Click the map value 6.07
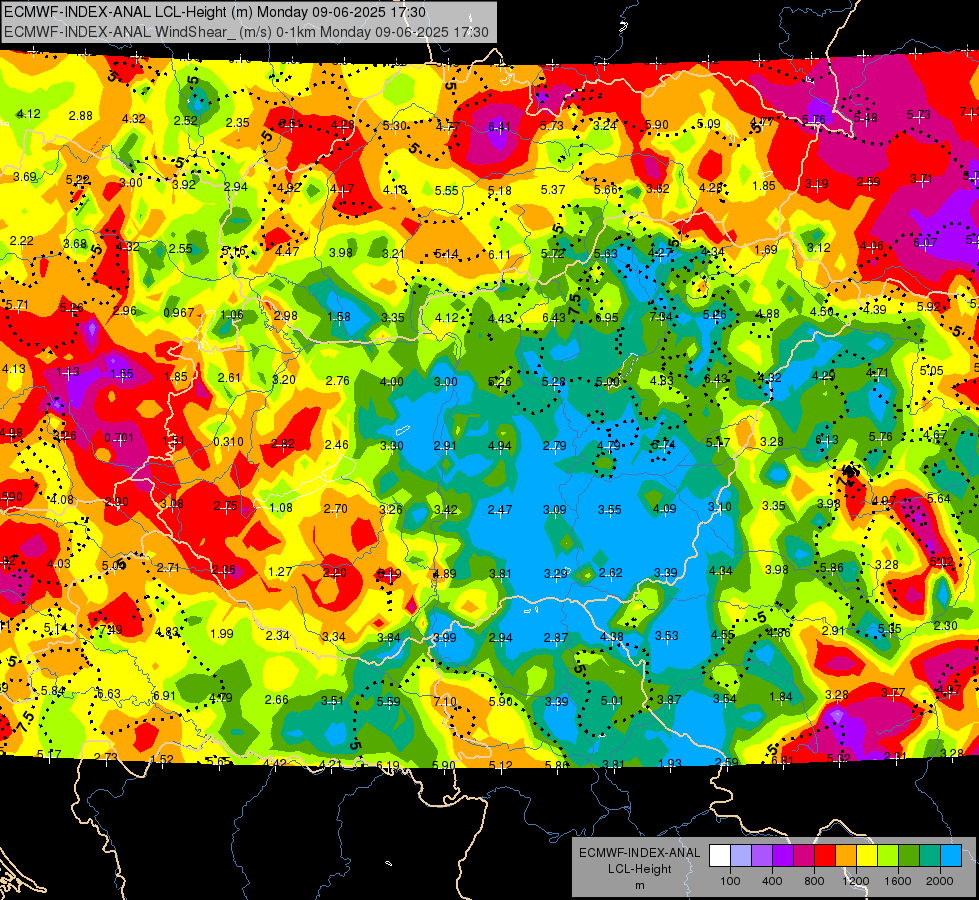Image resolution: width=979 pixels, height=900 pixels. (x=925, y=242)
